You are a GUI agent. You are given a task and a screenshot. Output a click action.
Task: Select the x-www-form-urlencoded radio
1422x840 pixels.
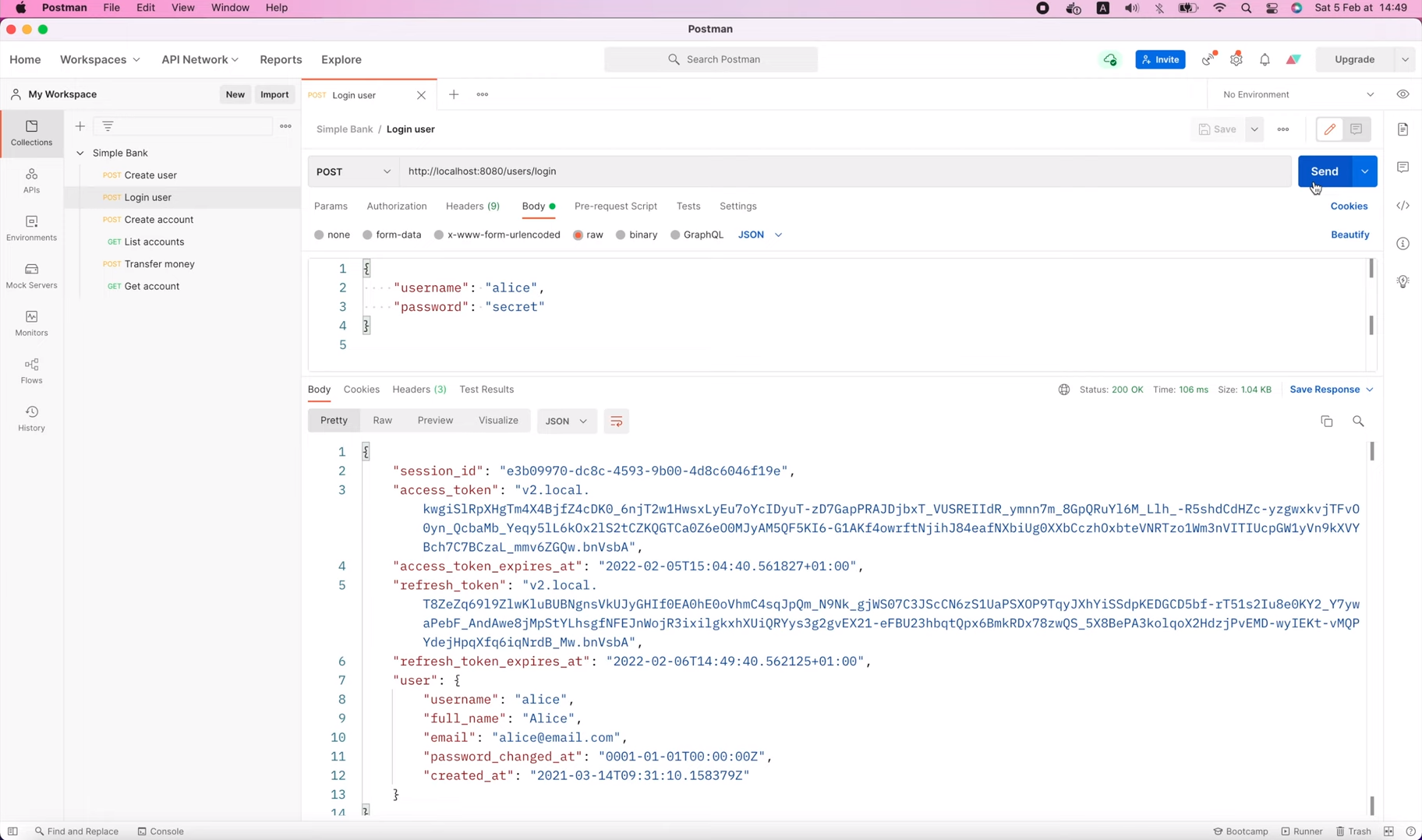pos(439,235)
